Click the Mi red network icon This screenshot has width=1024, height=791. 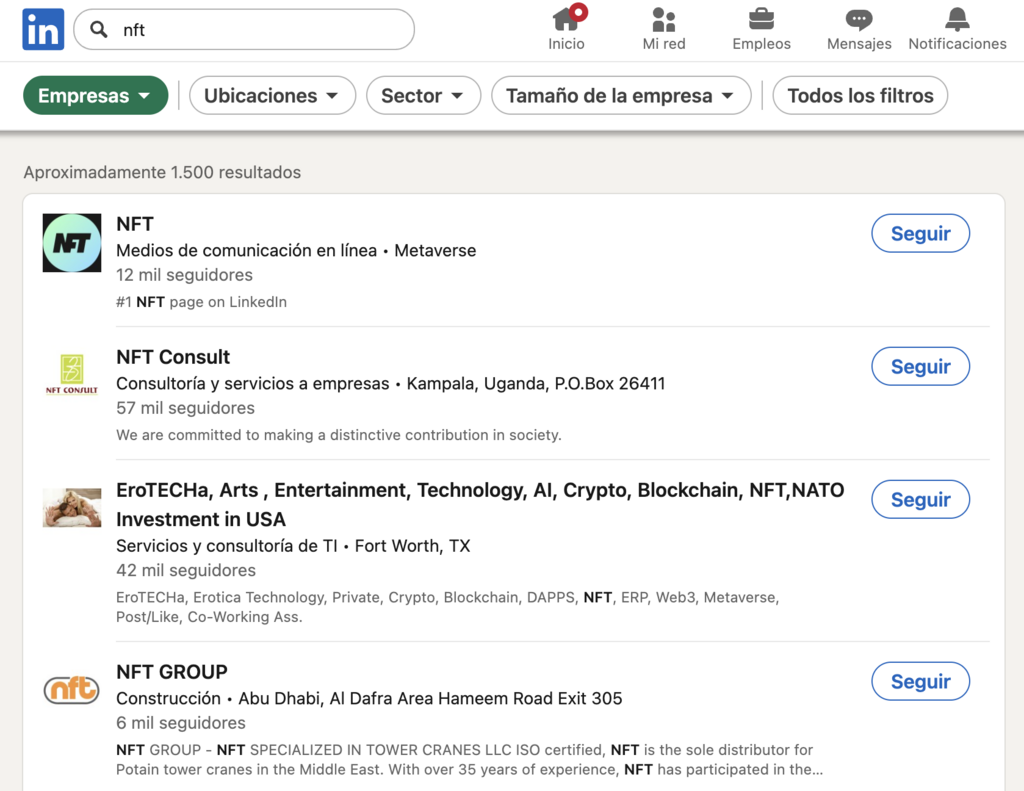point(663,22)
